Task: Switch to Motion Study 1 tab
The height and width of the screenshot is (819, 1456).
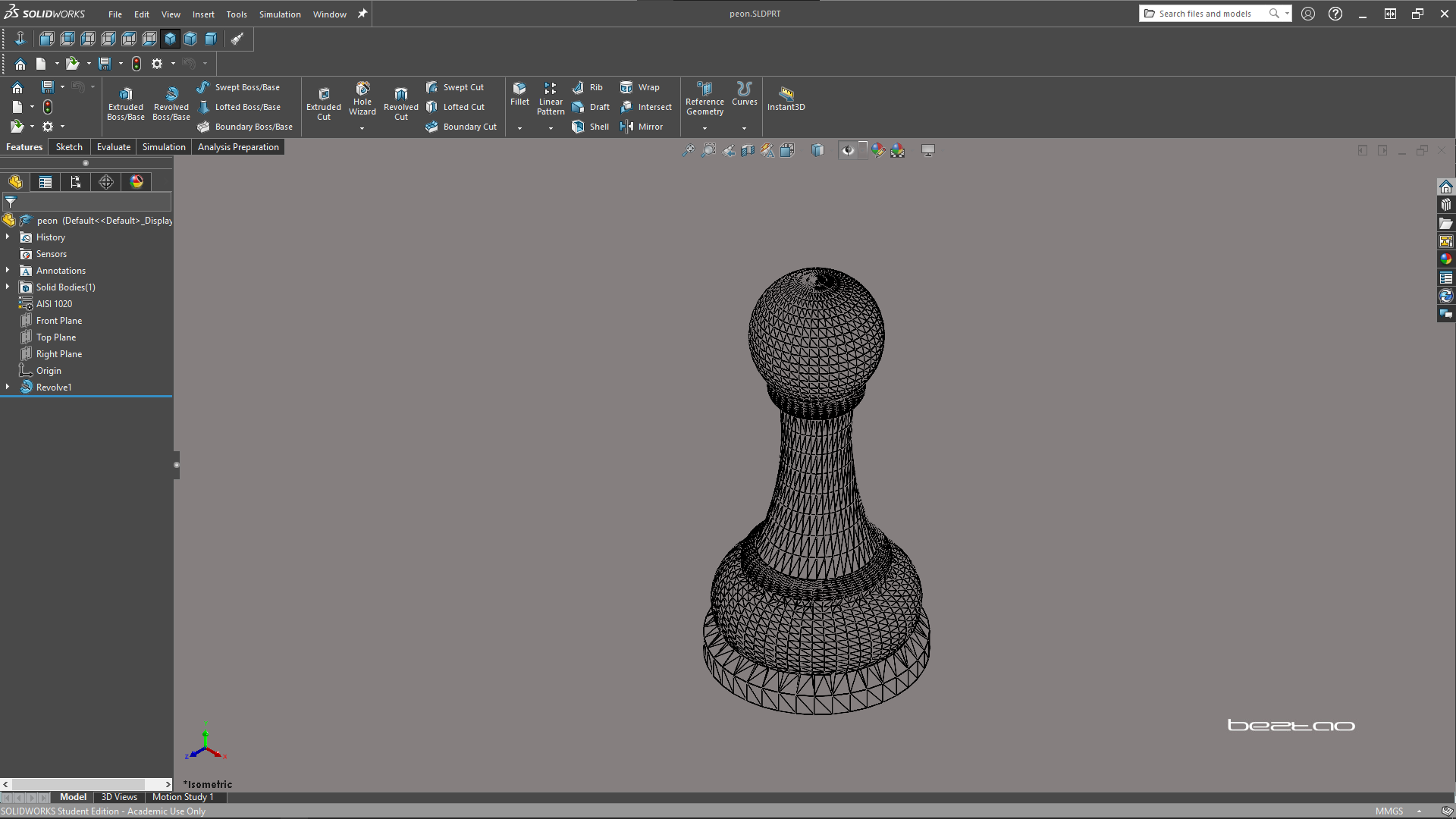Action: (x=183, y=797)
